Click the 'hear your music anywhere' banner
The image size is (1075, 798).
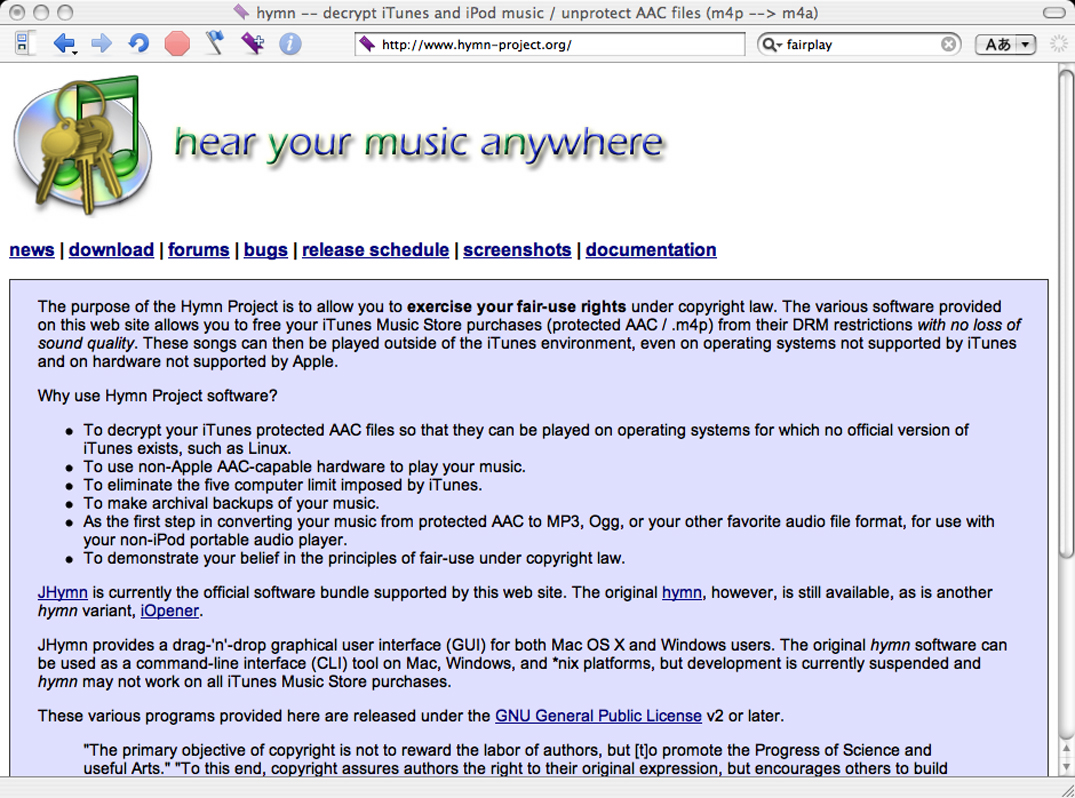click(418, 144)
